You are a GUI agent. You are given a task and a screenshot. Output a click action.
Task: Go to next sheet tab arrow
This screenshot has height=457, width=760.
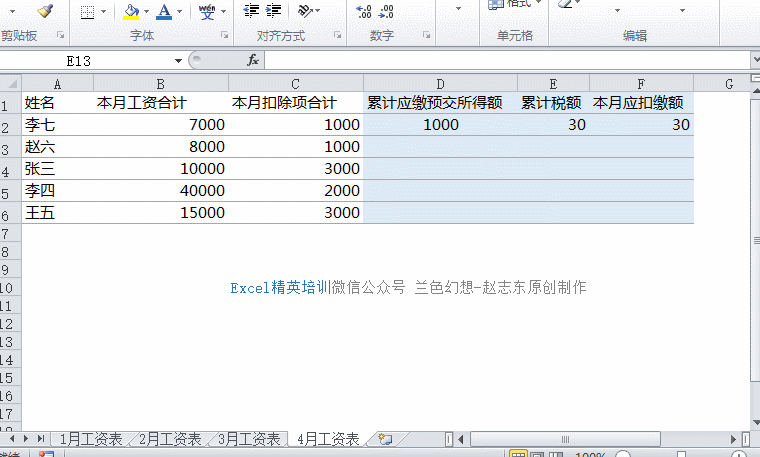click(x=26, y=439)
